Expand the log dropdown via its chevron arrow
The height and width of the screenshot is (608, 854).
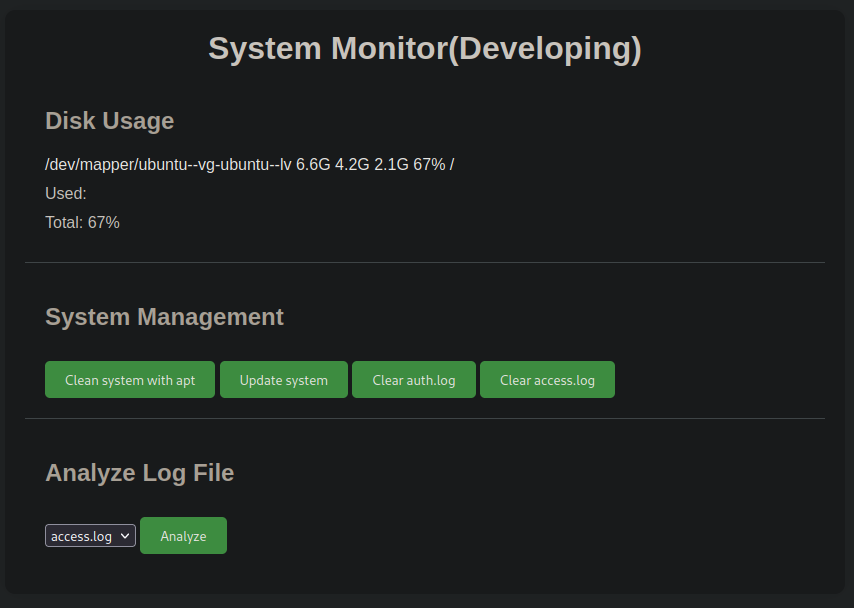pyautogui.click(x=125, y=536)
